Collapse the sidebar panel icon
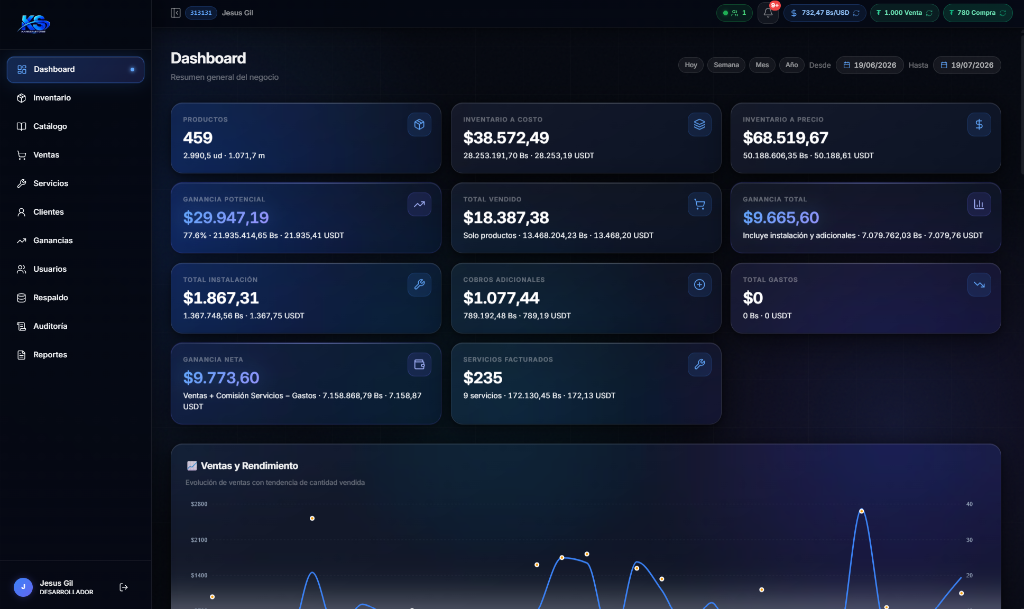The width and height of the screenshot is (1024, 609). click(176, 13)
